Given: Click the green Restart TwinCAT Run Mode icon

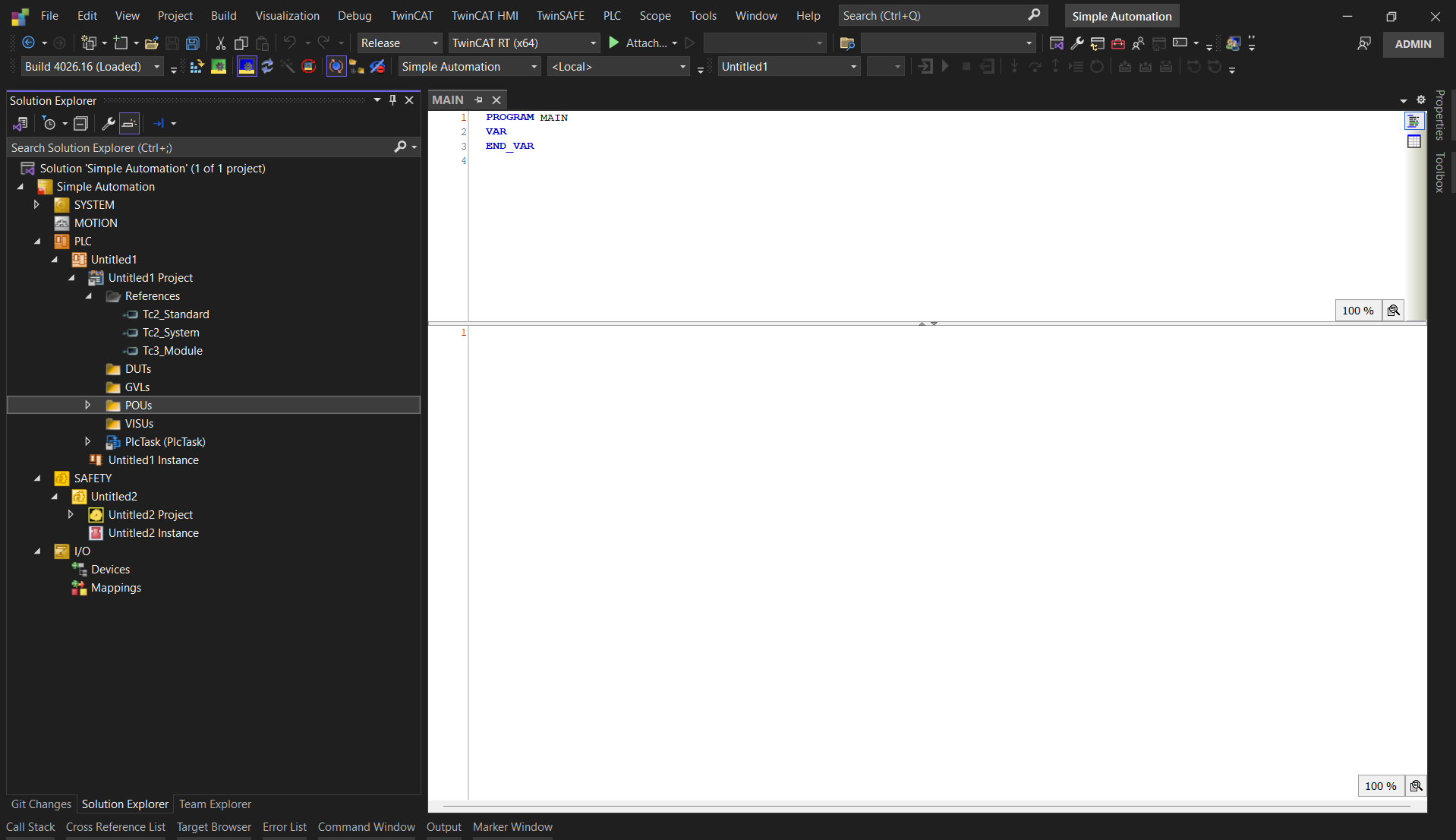Looking at the screenshot, I should tap(219, 67).
